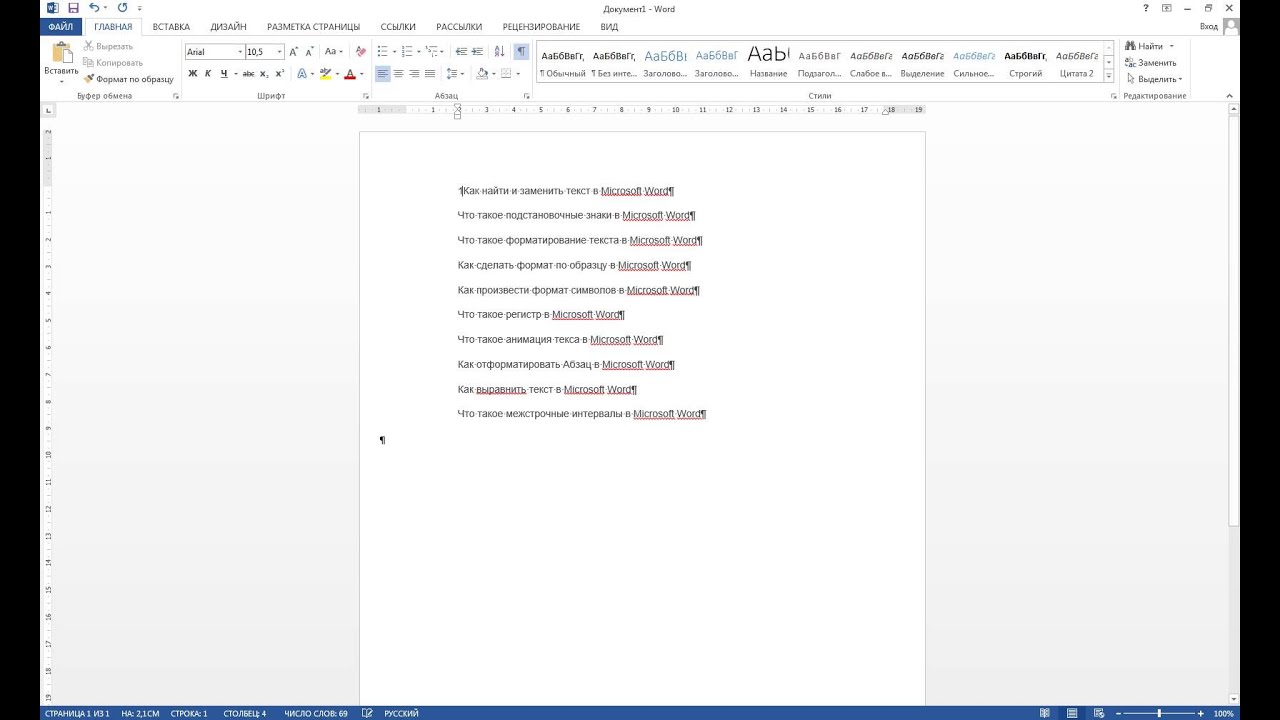Increase font size with the large A icon

coord(294,52)
